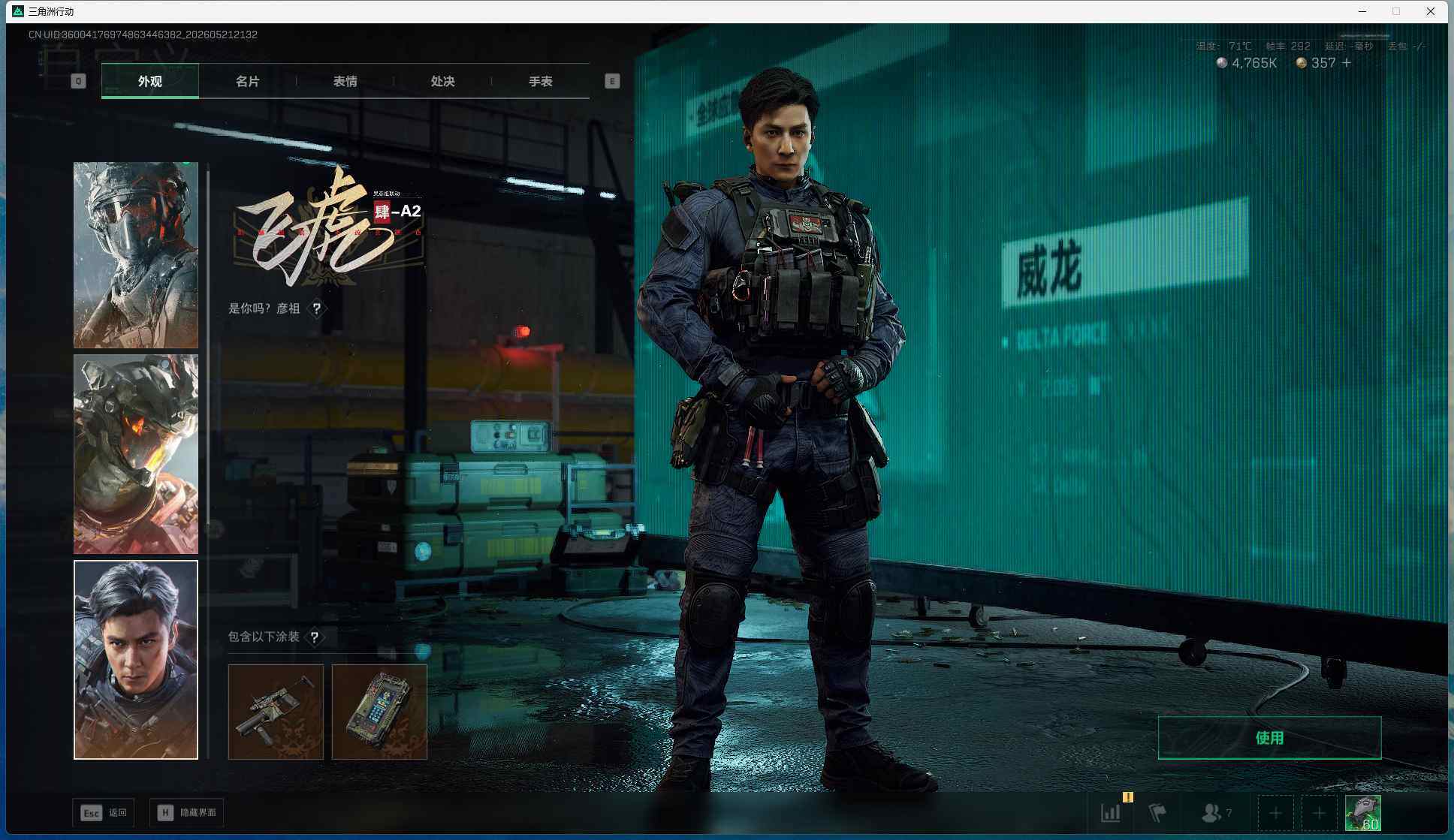
Task: Minimize the 三角洲行动 window
Action: (1363, 11)
